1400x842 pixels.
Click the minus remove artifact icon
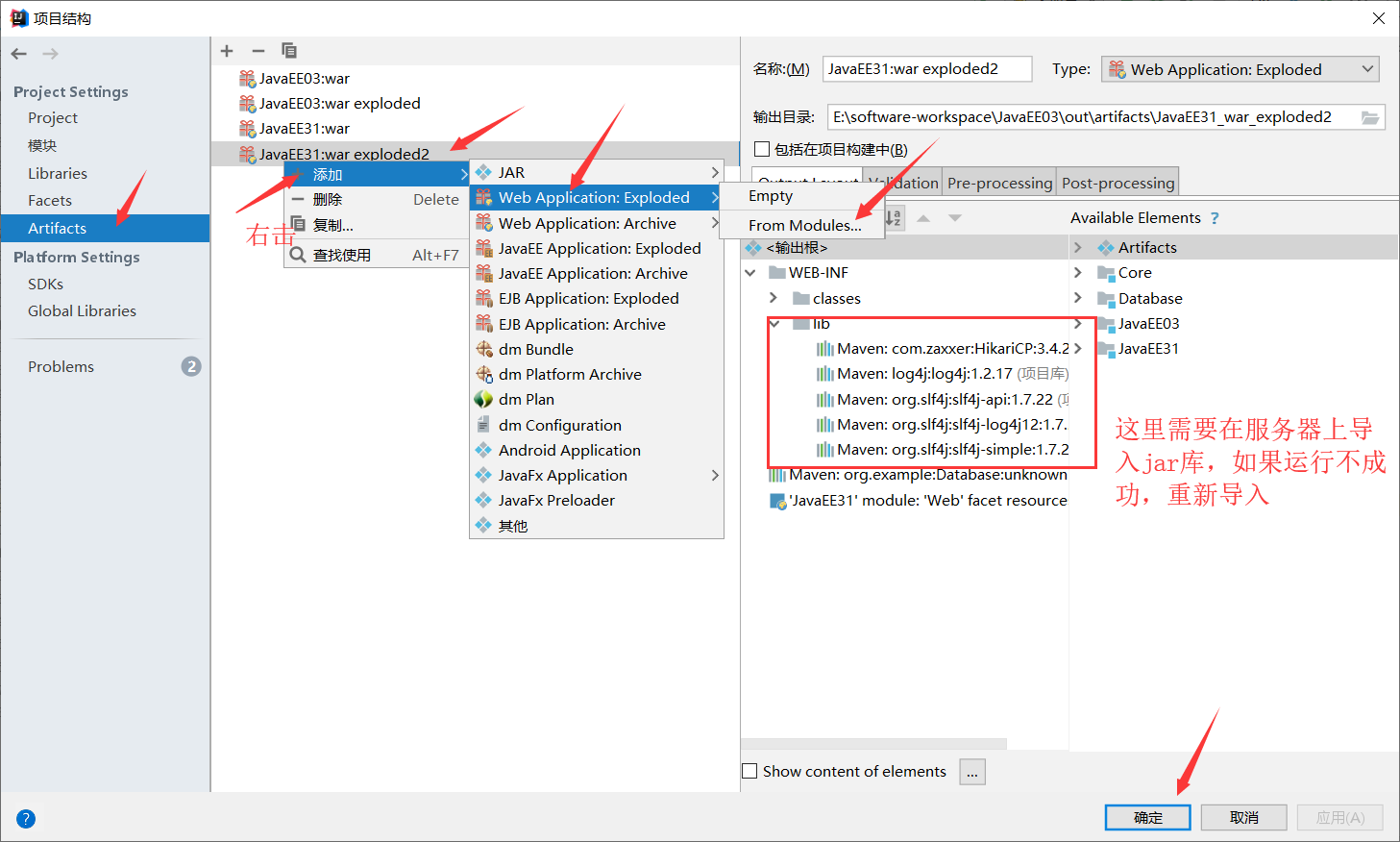coord(258,51)
